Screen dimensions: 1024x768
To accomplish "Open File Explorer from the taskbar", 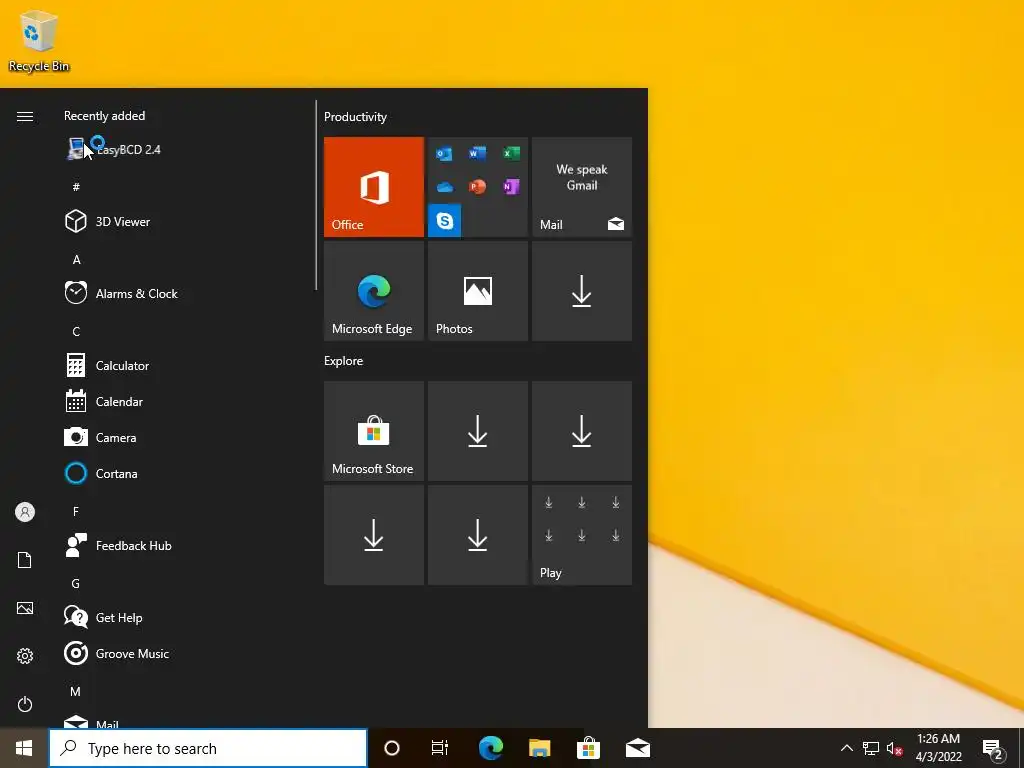I will pos(539,748).
